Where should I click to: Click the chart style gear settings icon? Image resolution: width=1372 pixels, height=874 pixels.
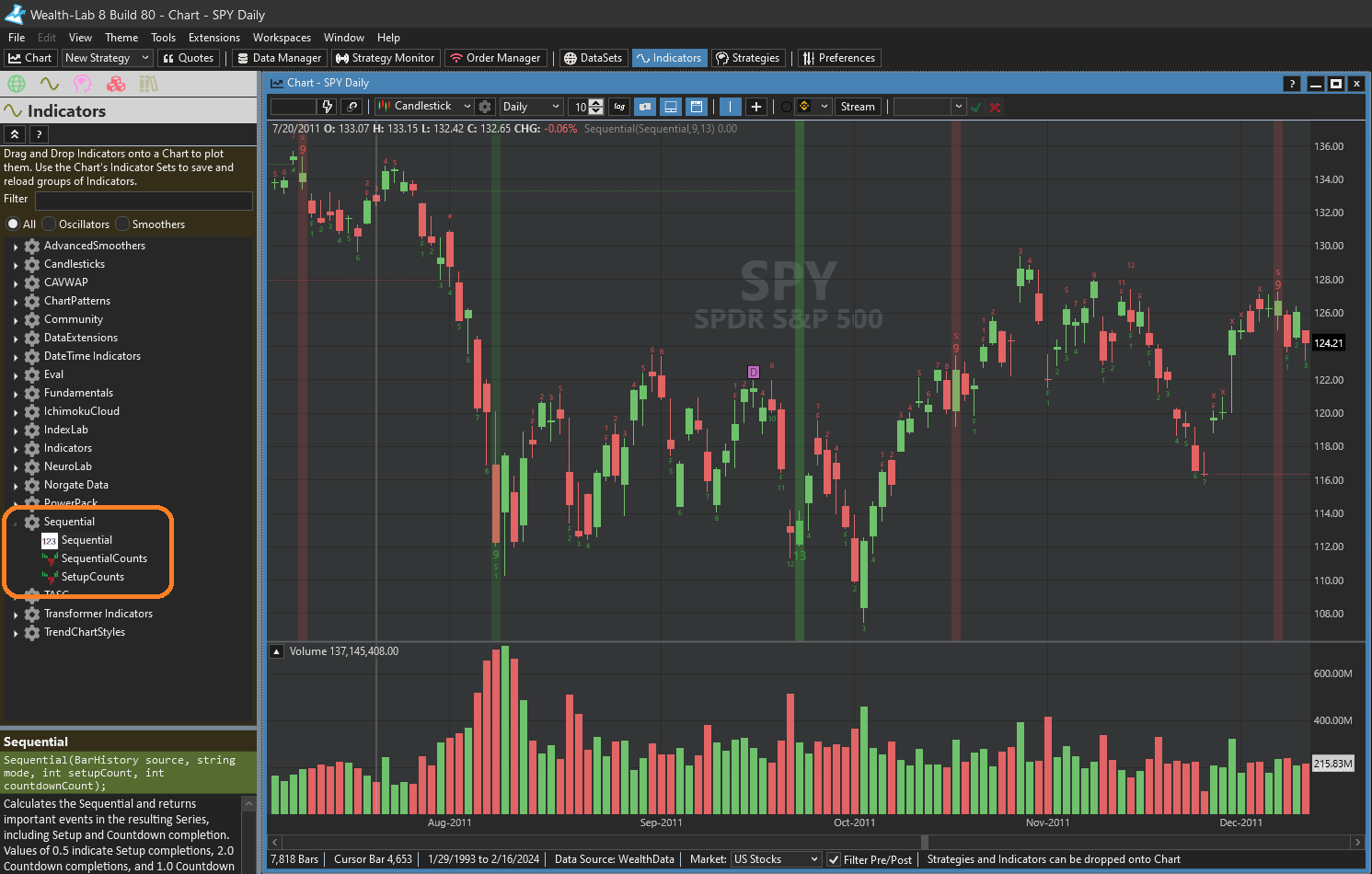click(x=485, y=107)
